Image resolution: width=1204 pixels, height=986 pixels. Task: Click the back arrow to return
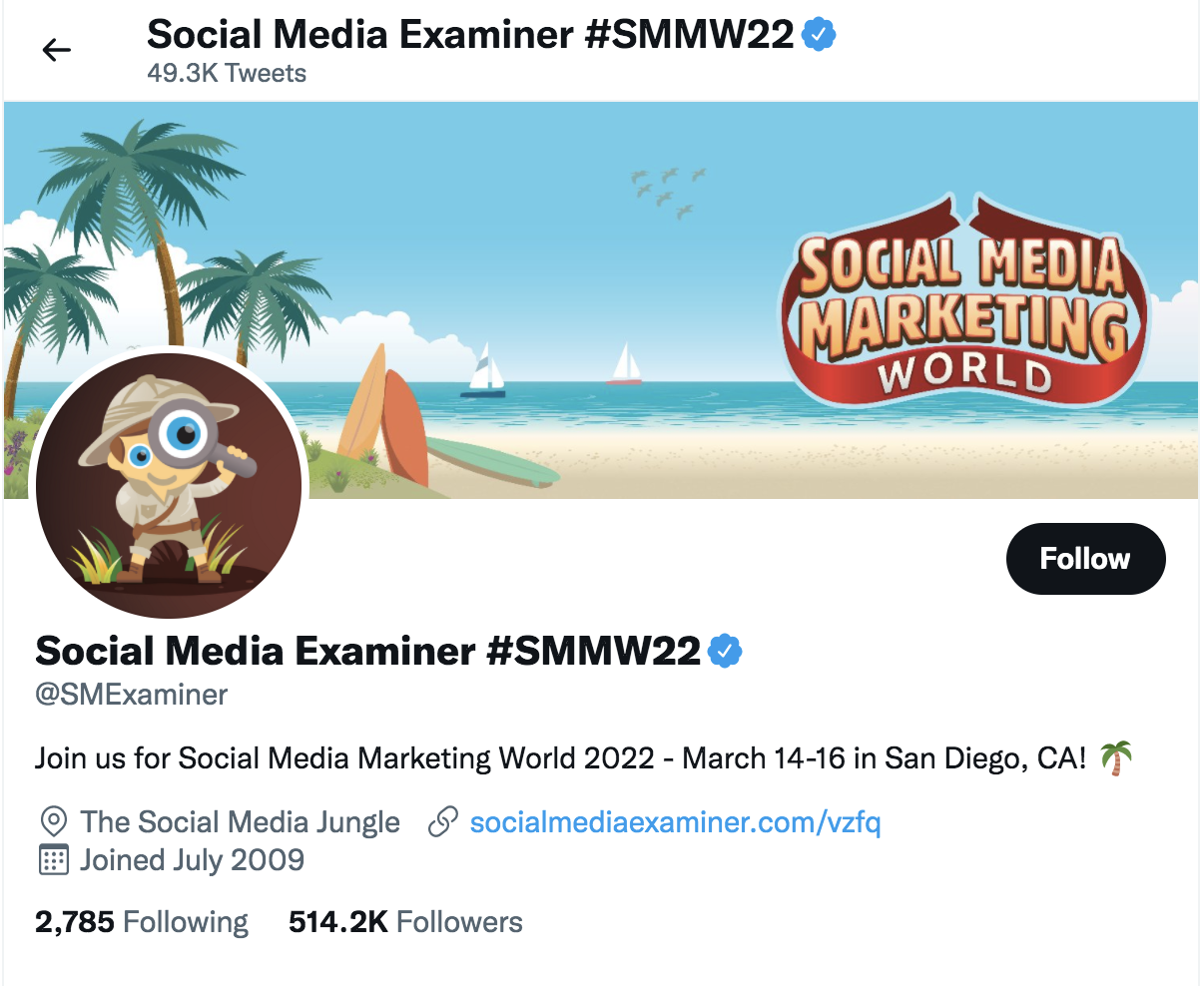[x=57, y=50]
